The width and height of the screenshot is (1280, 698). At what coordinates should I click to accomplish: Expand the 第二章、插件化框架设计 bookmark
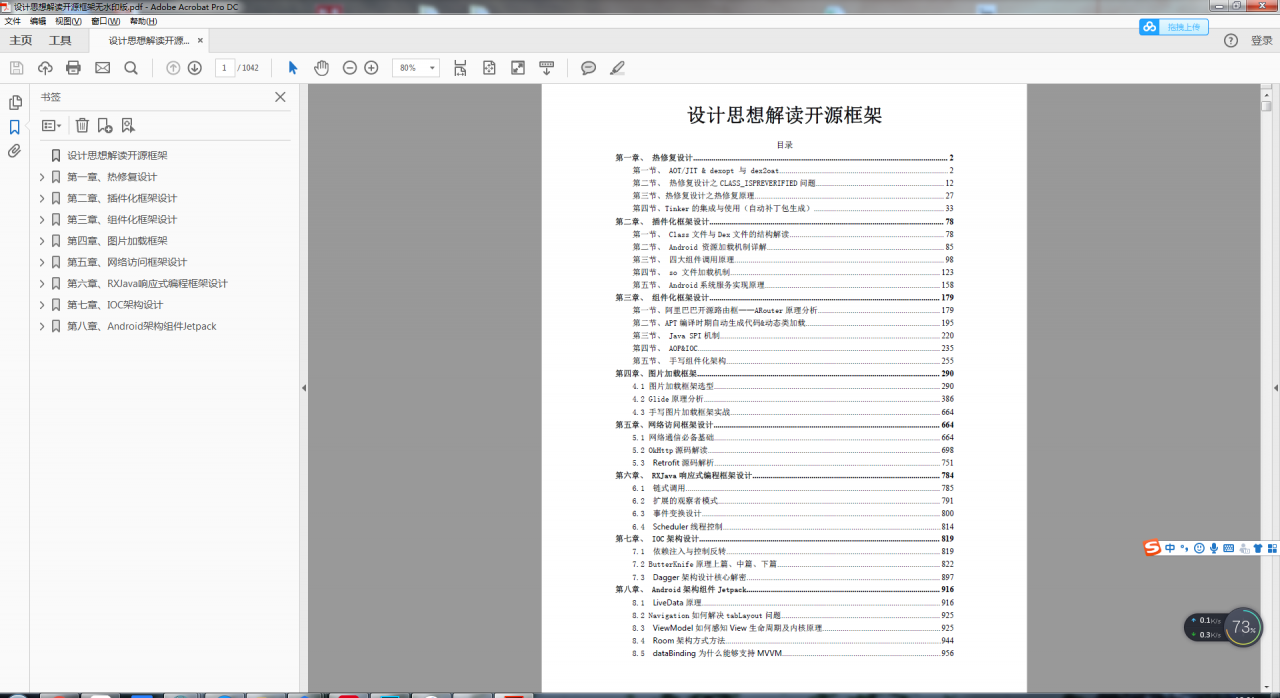[42, 198]
